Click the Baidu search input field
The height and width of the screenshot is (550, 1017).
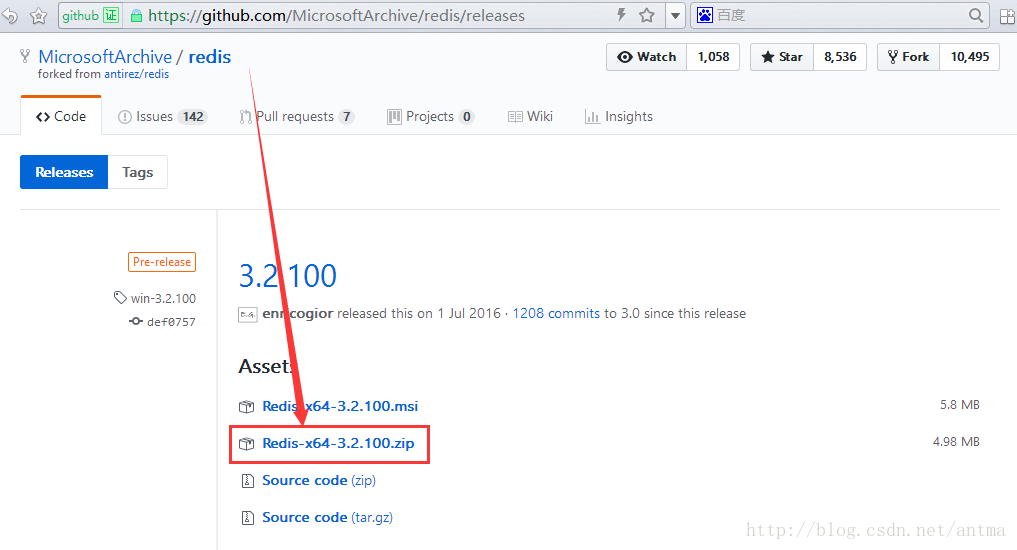point(840,15)
